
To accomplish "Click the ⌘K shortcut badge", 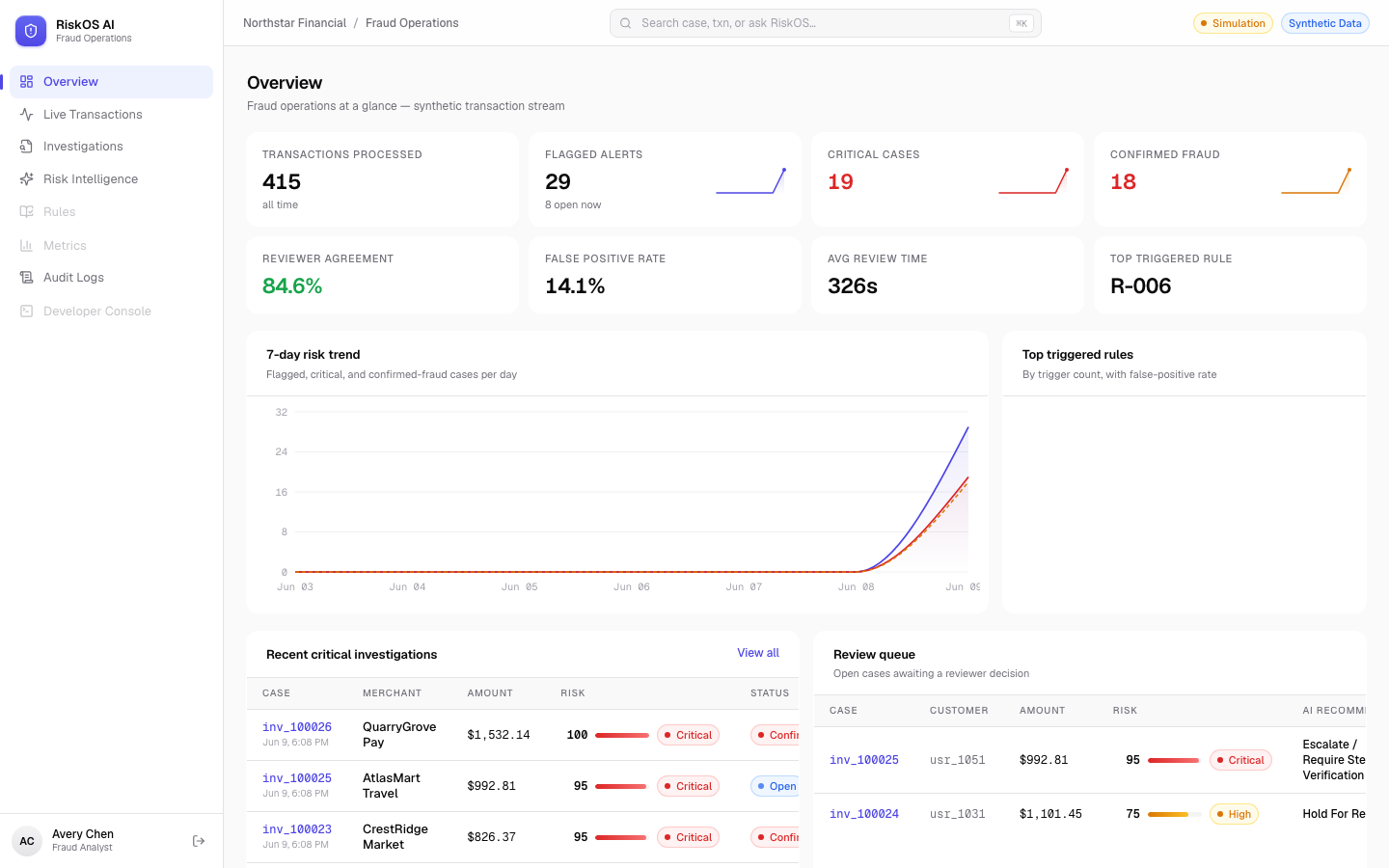I will (1021, 23).
